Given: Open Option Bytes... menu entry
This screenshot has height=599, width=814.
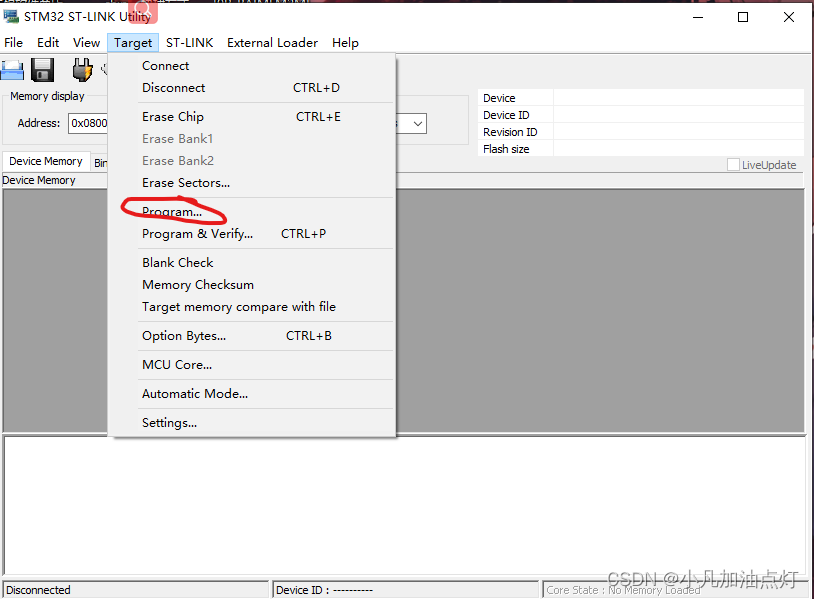Looking at the screenshot, I should point(252,336).
